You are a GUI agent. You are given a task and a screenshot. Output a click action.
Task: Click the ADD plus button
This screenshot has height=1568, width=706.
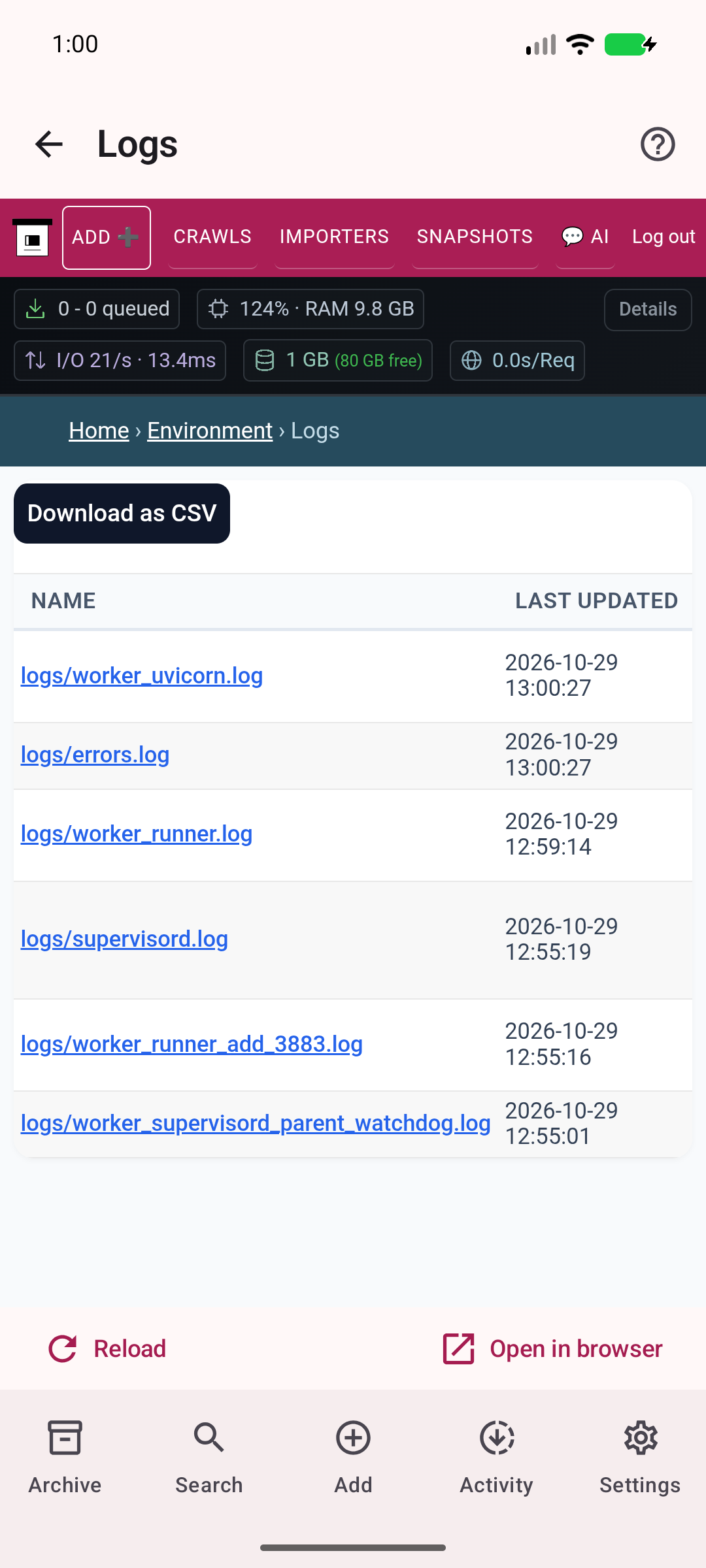point(107,238)
